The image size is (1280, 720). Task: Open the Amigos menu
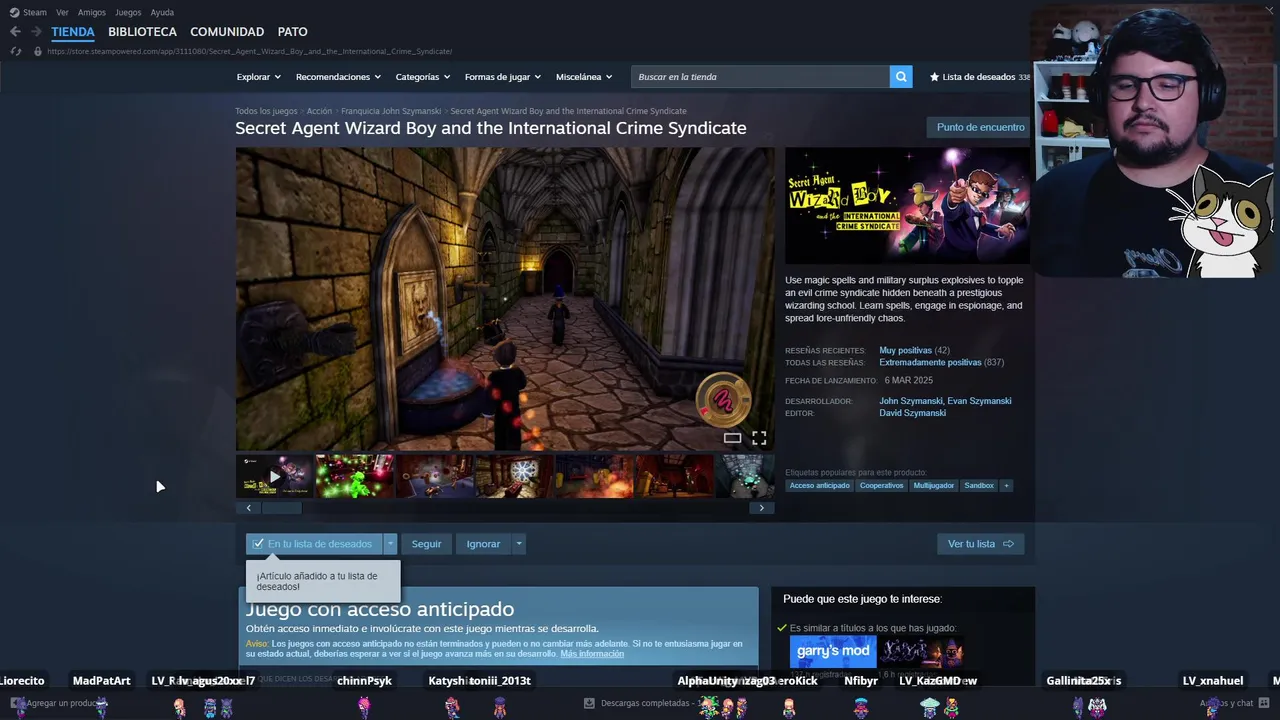[x=92, y=13]
